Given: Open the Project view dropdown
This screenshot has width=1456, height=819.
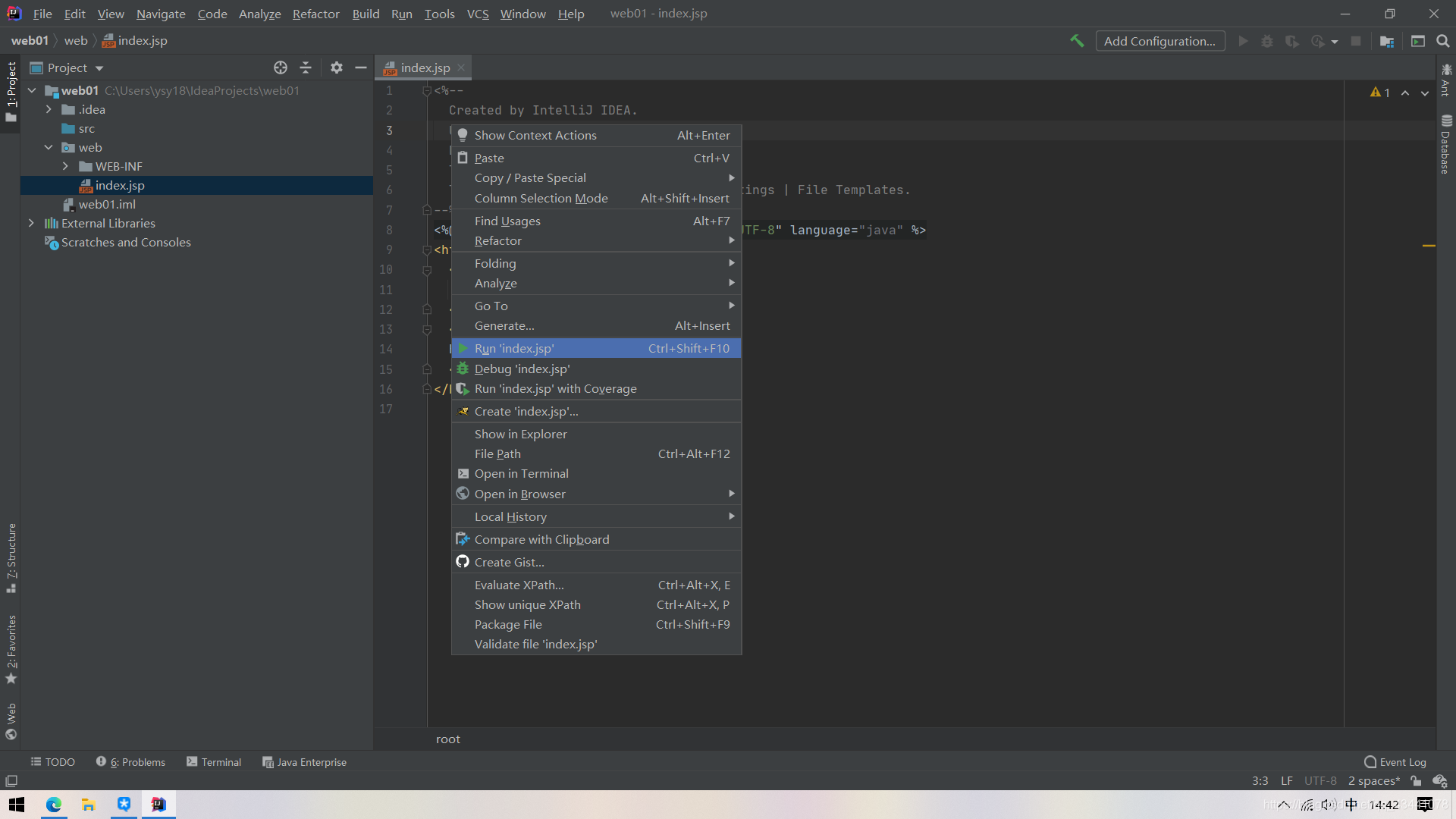Looking at the screenshot, I should pyautogui.click(x=99, y=68).
